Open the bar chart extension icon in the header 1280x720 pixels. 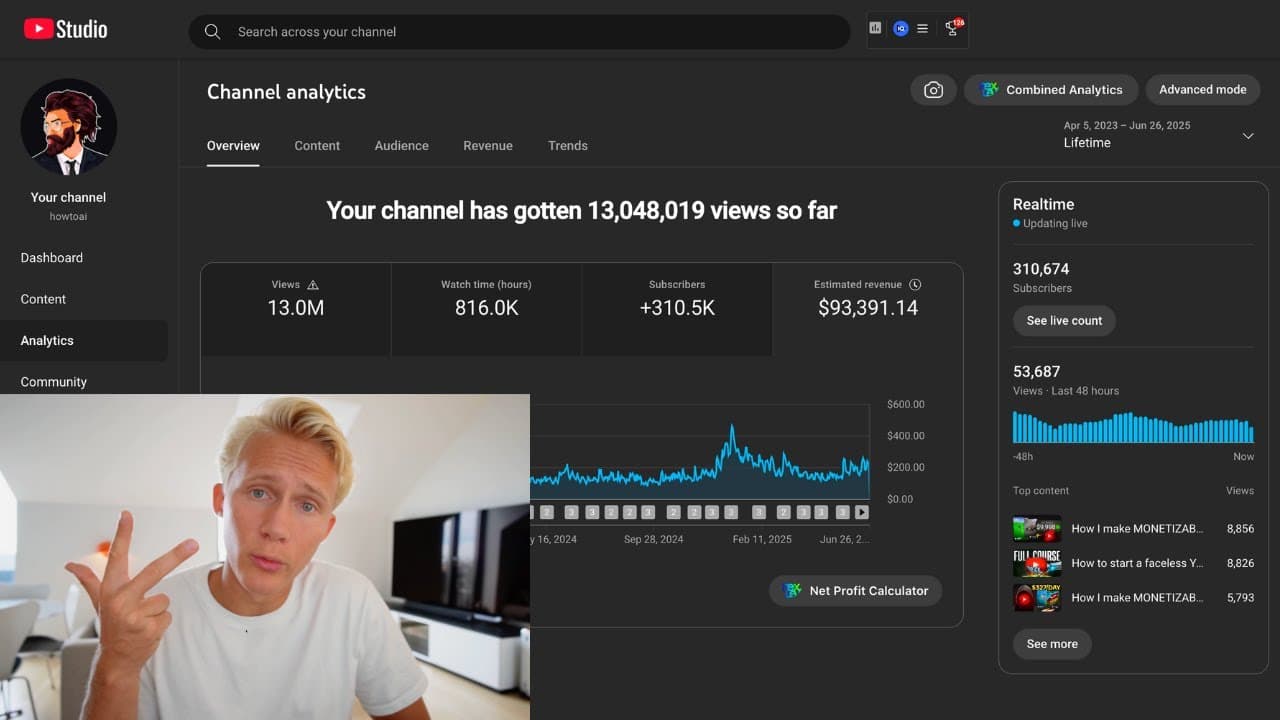876,29
